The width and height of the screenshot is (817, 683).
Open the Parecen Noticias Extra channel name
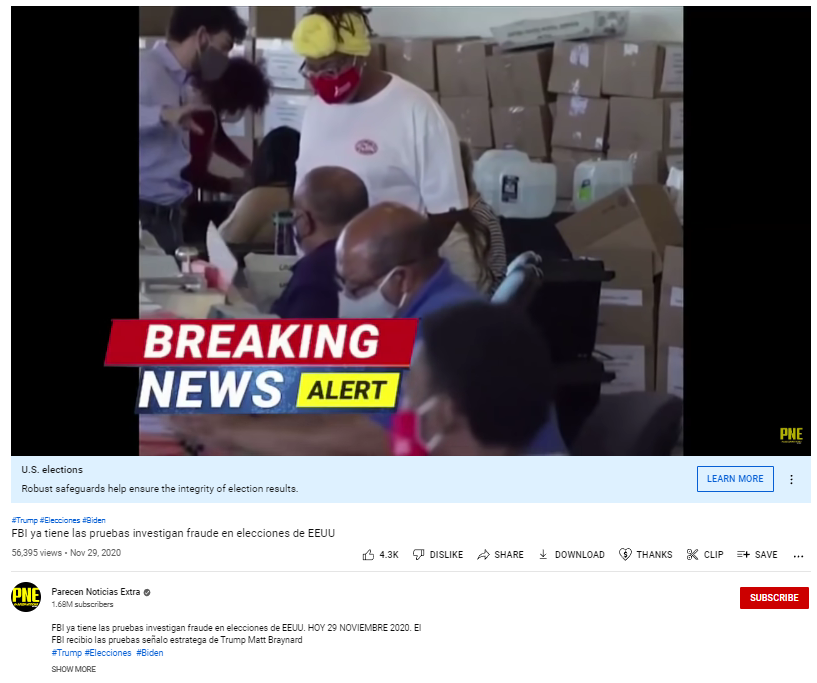point(96,592)
